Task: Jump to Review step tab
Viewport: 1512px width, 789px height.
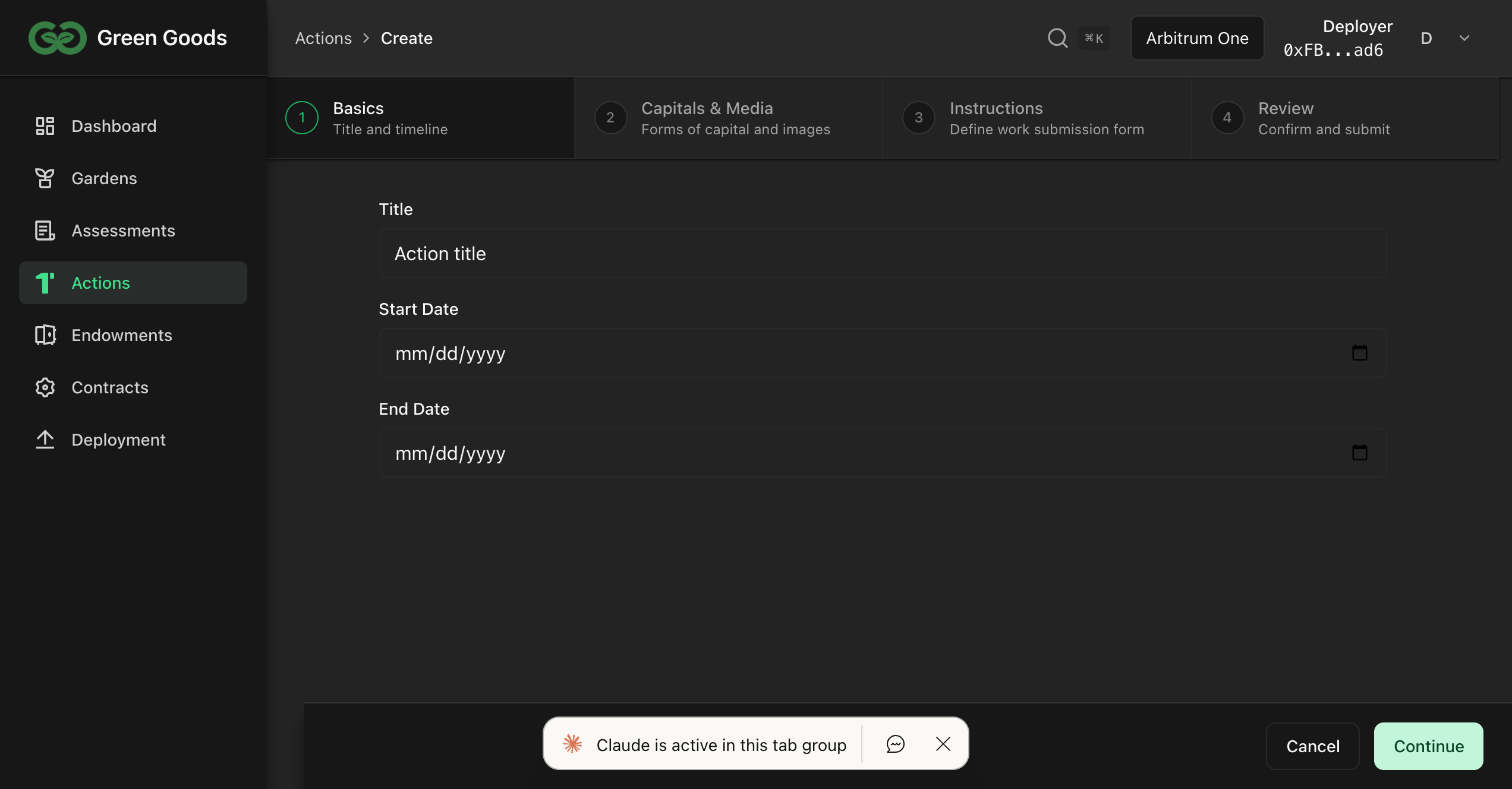Action: coord(1346,118)
